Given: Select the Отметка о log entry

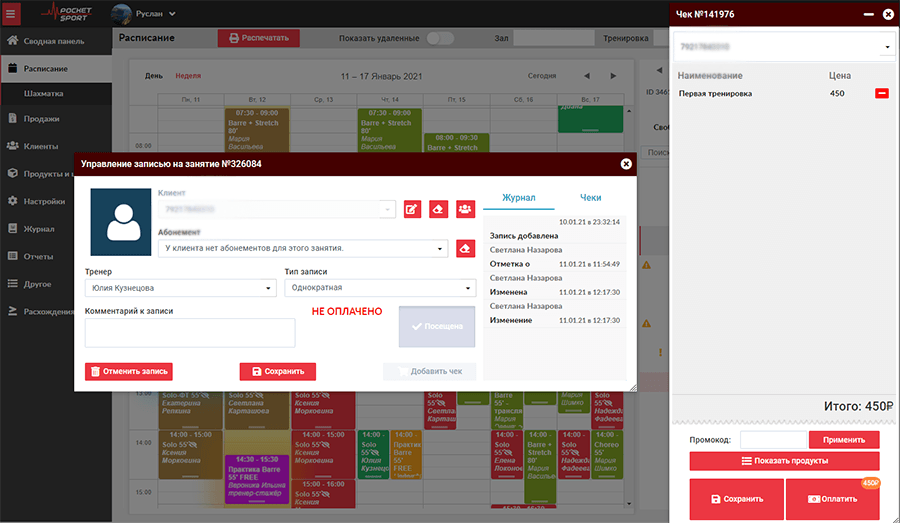Looking at the screenshot, I should point(554,264).
